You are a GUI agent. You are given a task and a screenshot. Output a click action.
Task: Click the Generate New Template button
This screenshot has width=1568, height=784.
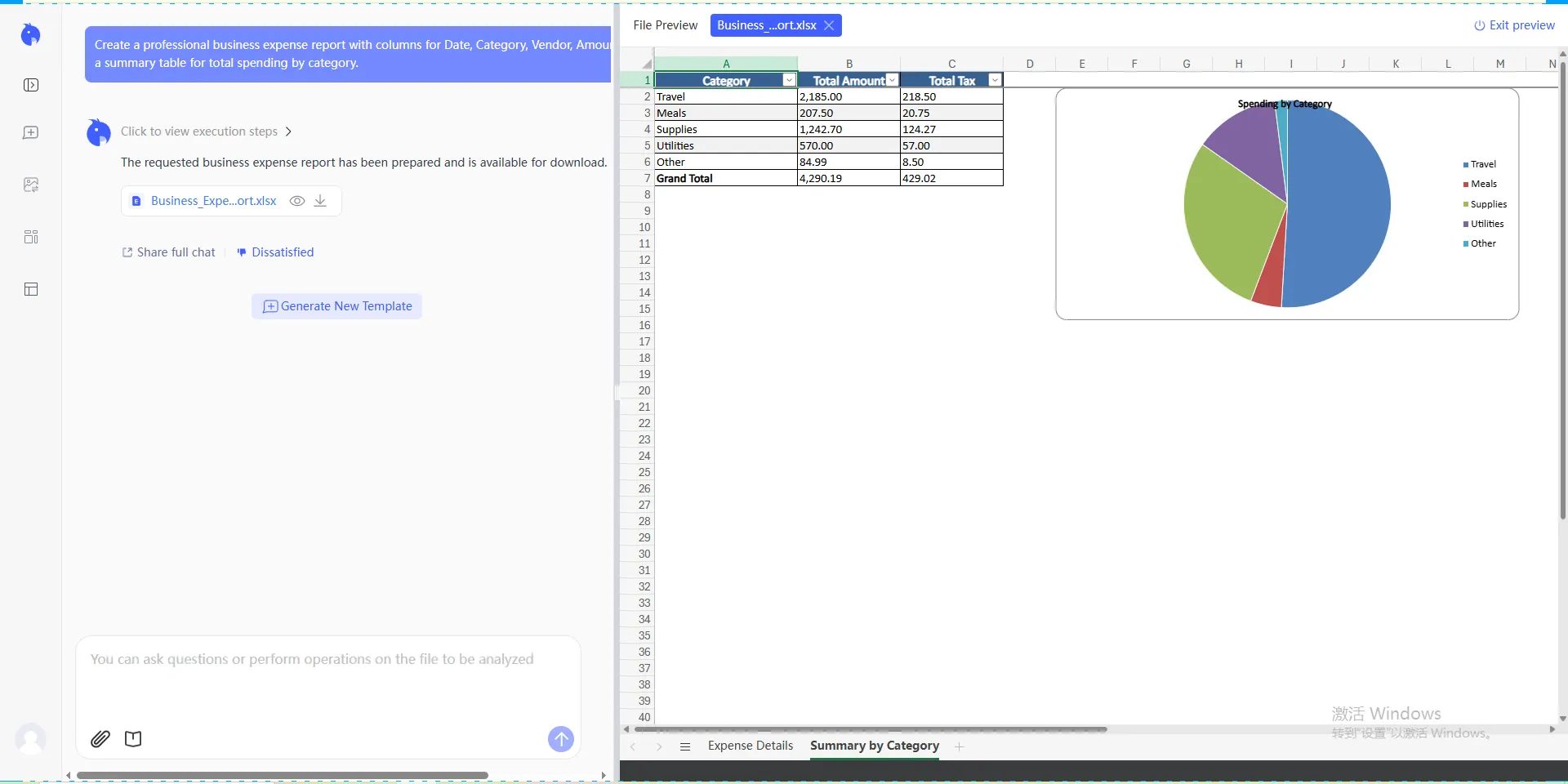point(336,306)
